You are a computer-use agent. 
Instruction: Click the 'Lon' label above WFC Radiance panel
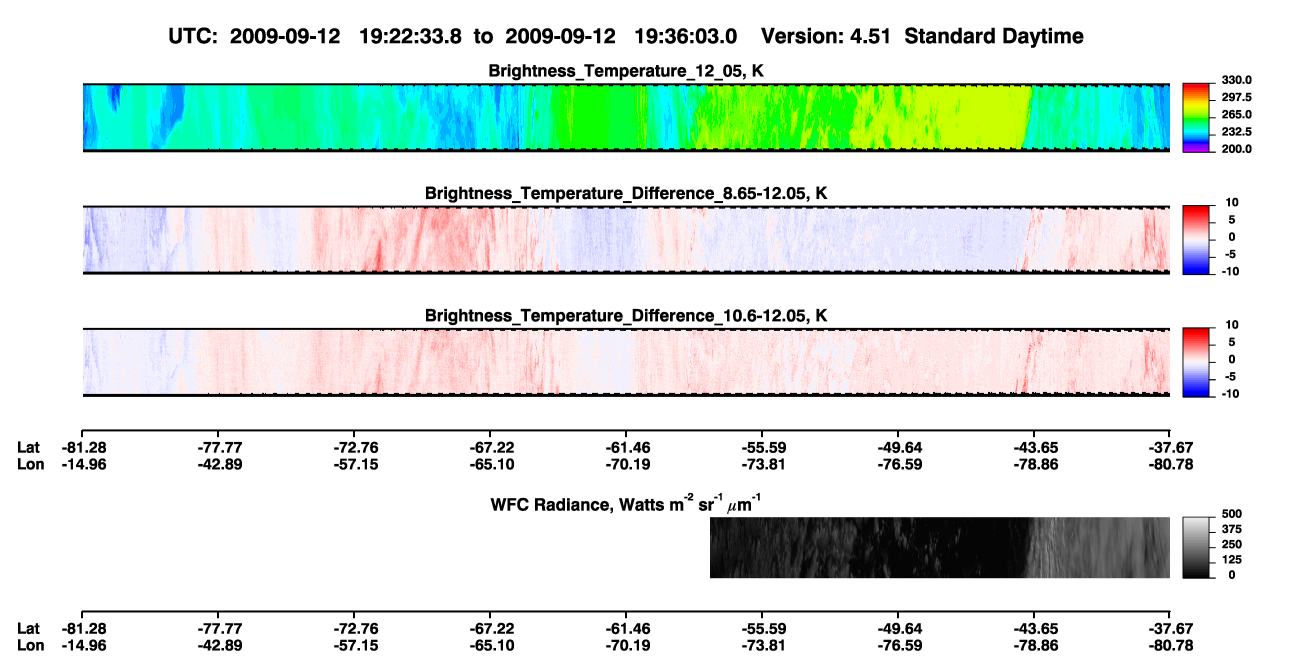coord(30,464)
